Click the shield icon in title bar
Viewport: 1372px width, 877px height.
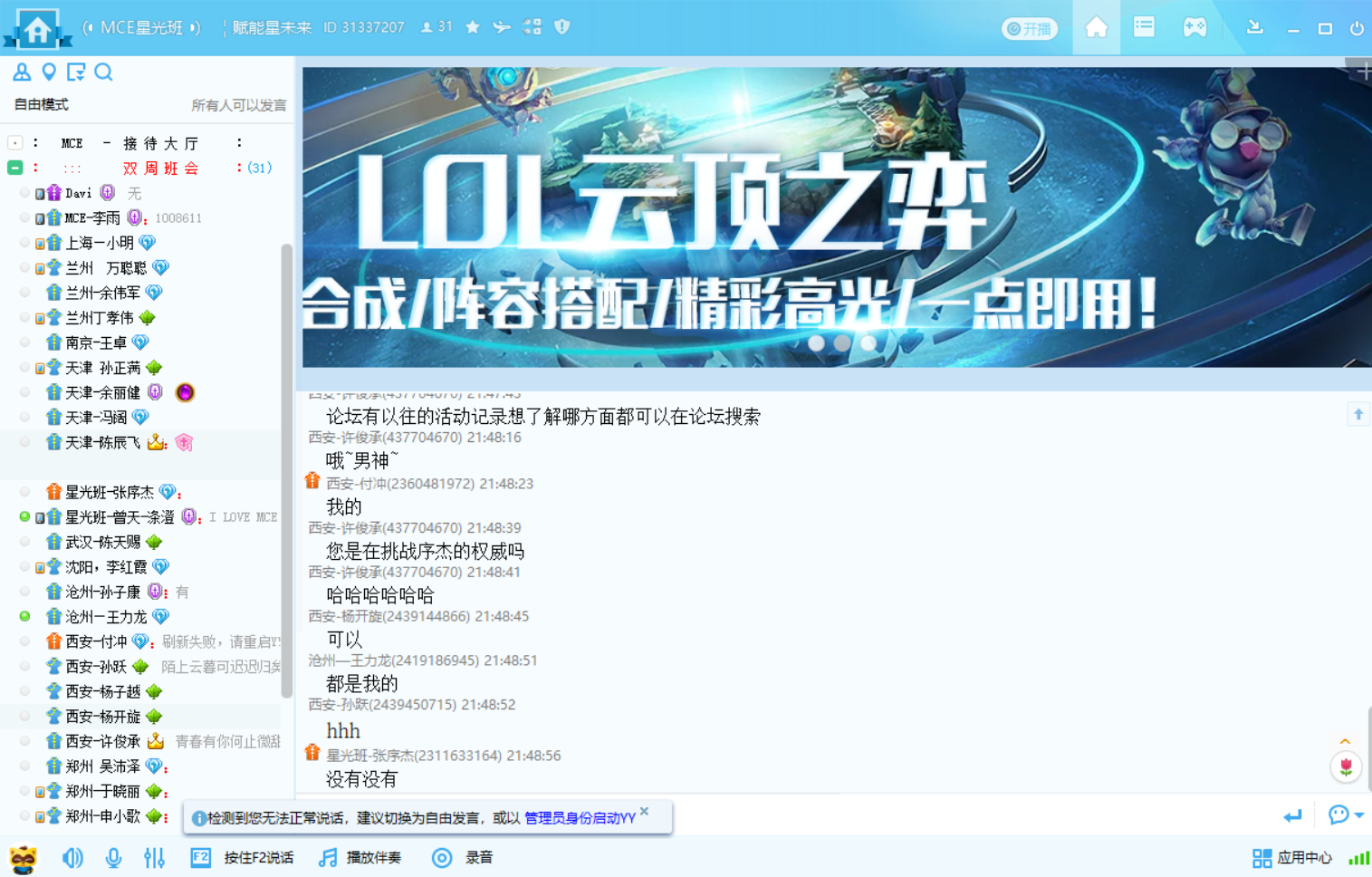tap(562, 27)
